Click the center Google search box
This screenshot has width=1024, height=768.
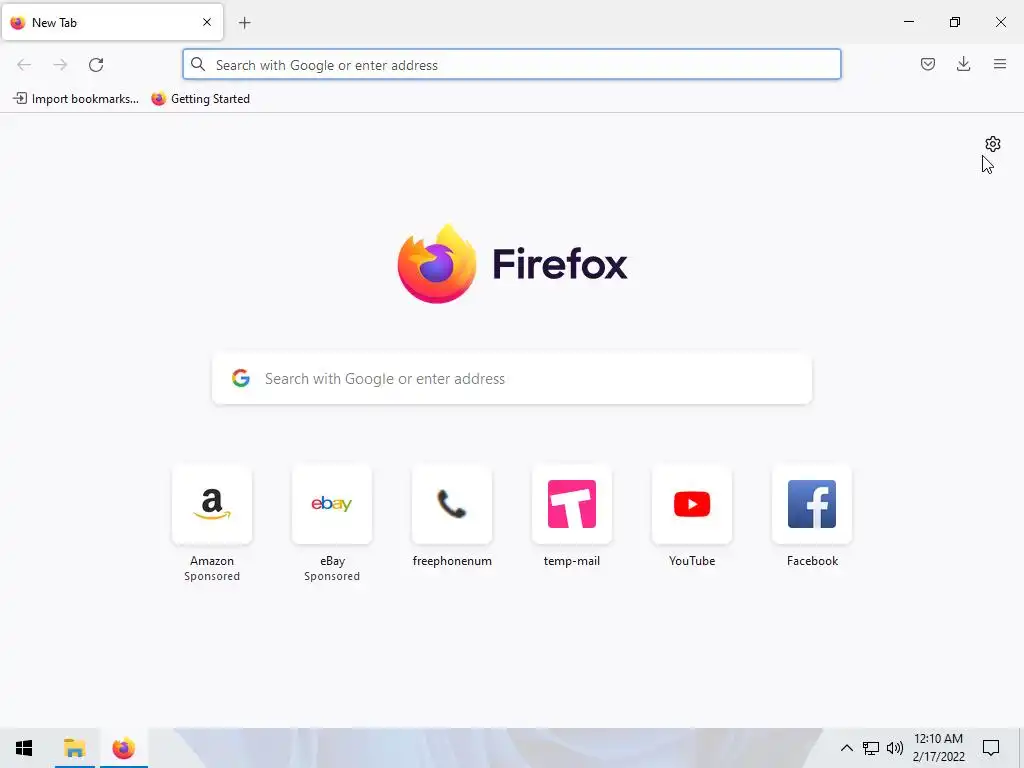[512, 379]
